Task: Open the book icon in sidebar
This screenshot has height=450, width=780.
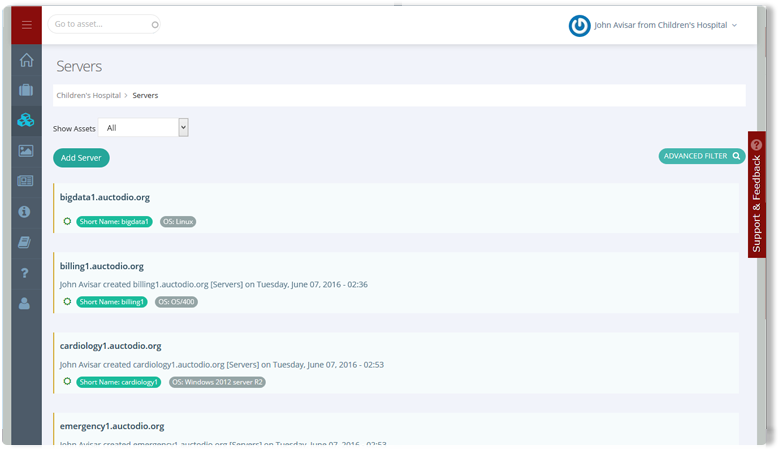Action: point(26,242)
